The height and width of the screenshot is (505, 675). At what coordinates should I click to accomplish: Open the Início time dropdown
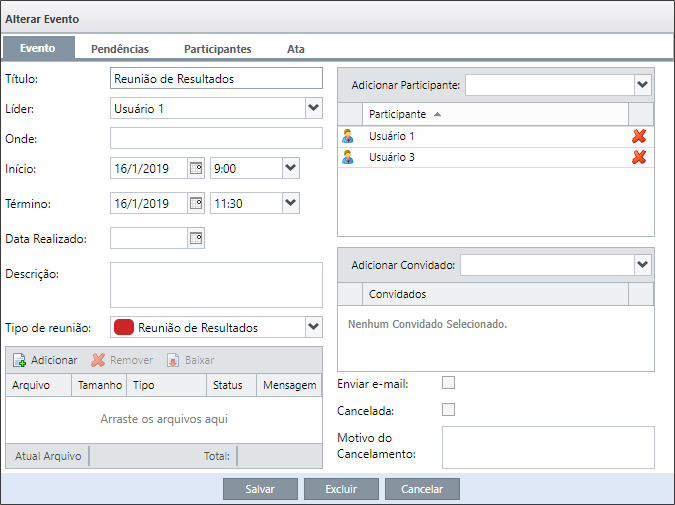291,168
